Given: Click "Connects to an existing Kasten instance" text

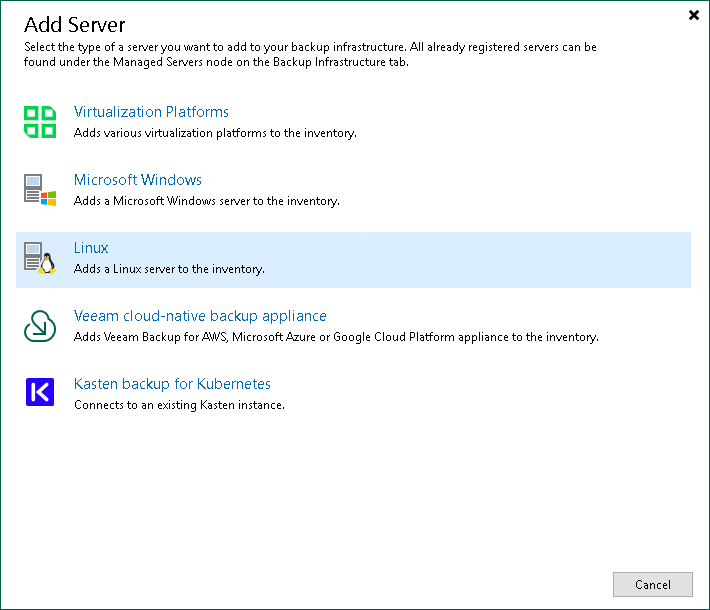Looking at the screenshot, I should tap(179, 405).
